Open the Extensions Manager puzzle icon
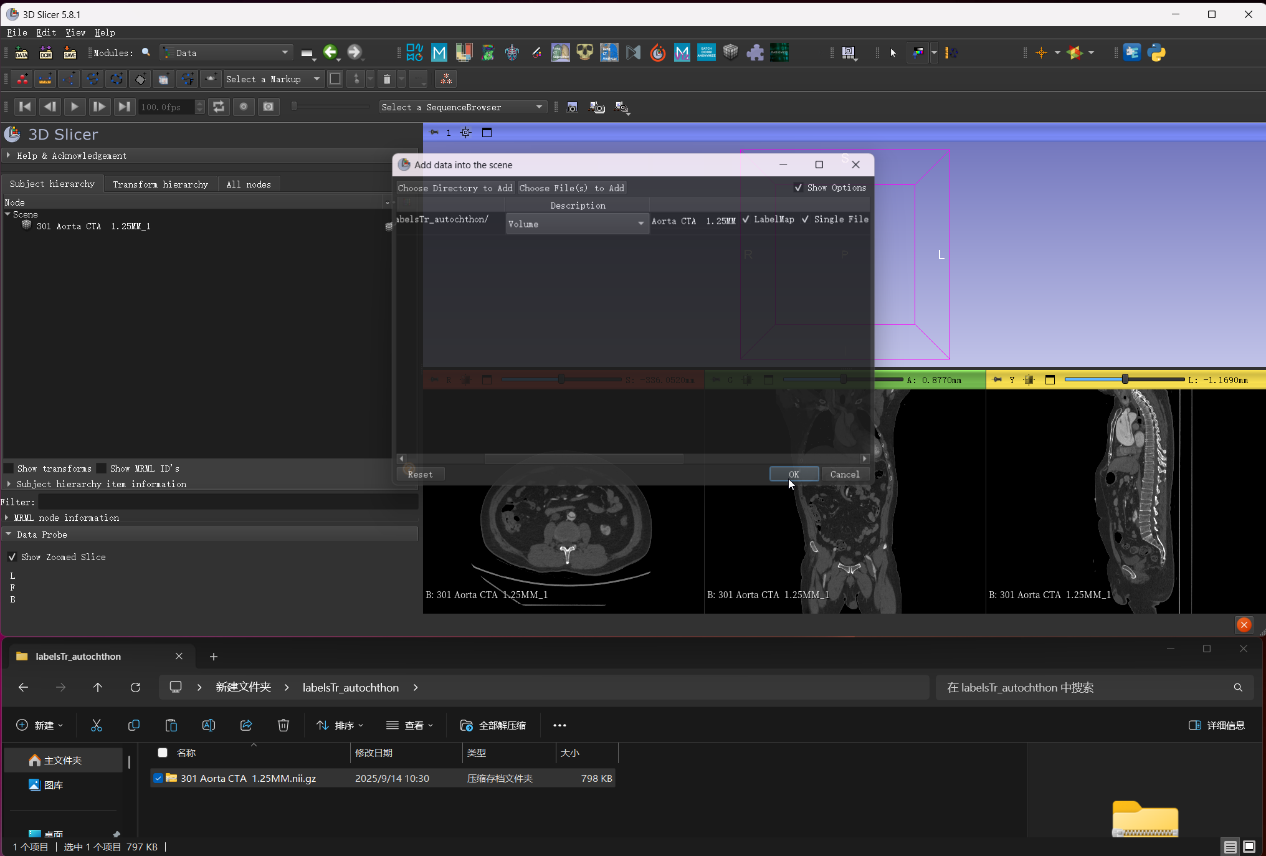 [x=755, y=52]
